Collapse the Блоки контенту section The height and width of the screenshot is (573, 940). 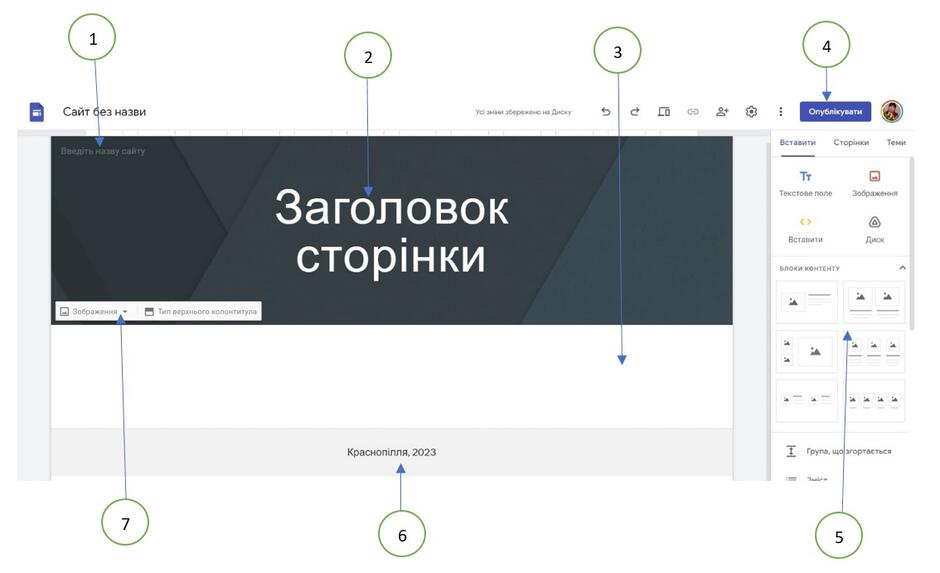[902, 268]
